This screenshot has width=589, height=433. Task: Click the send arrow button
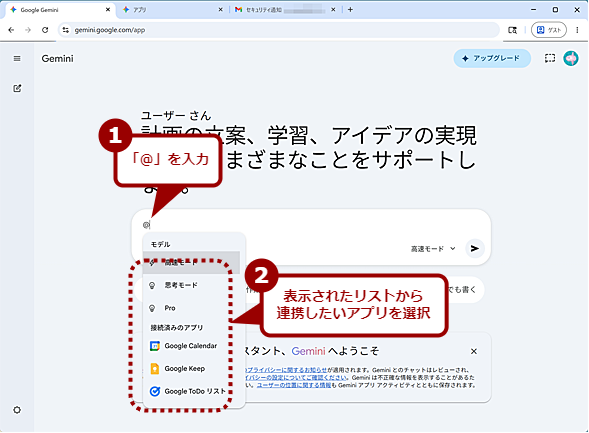point(475,248)
